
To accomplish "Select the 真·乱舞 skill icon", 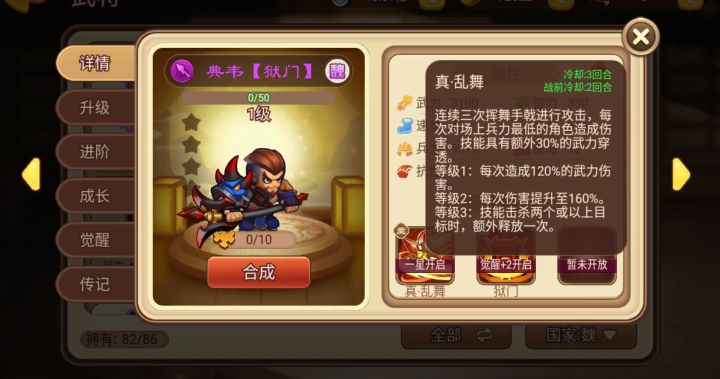I will (x=425, y=255).
